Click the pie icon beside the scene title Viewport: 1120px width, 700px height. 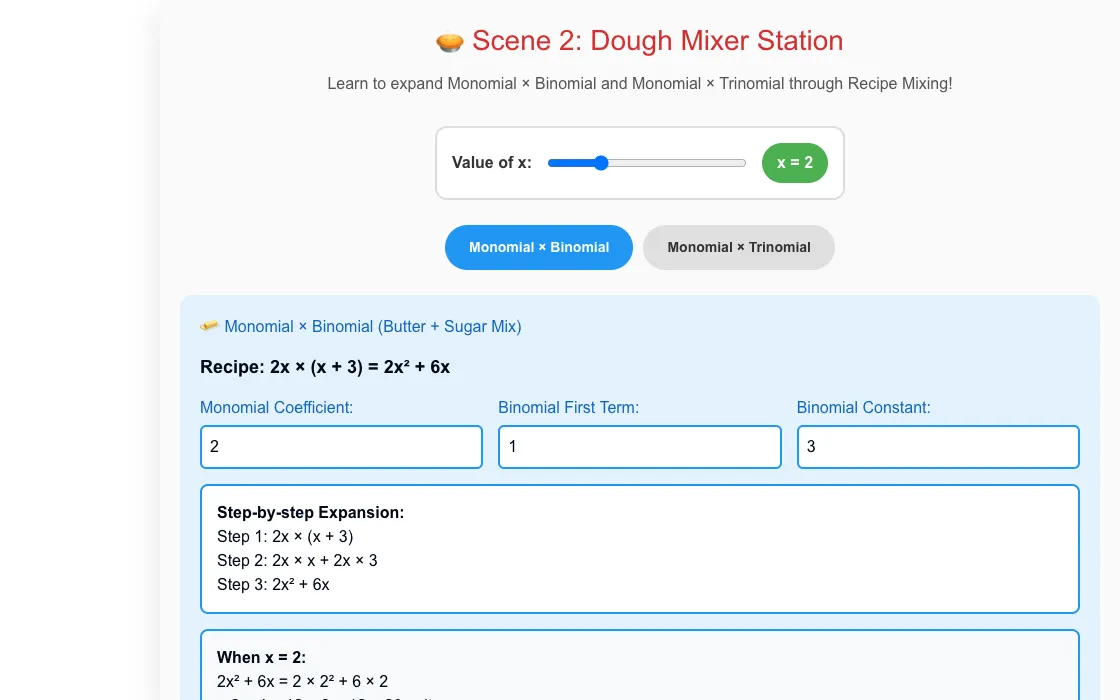(449, 42)
